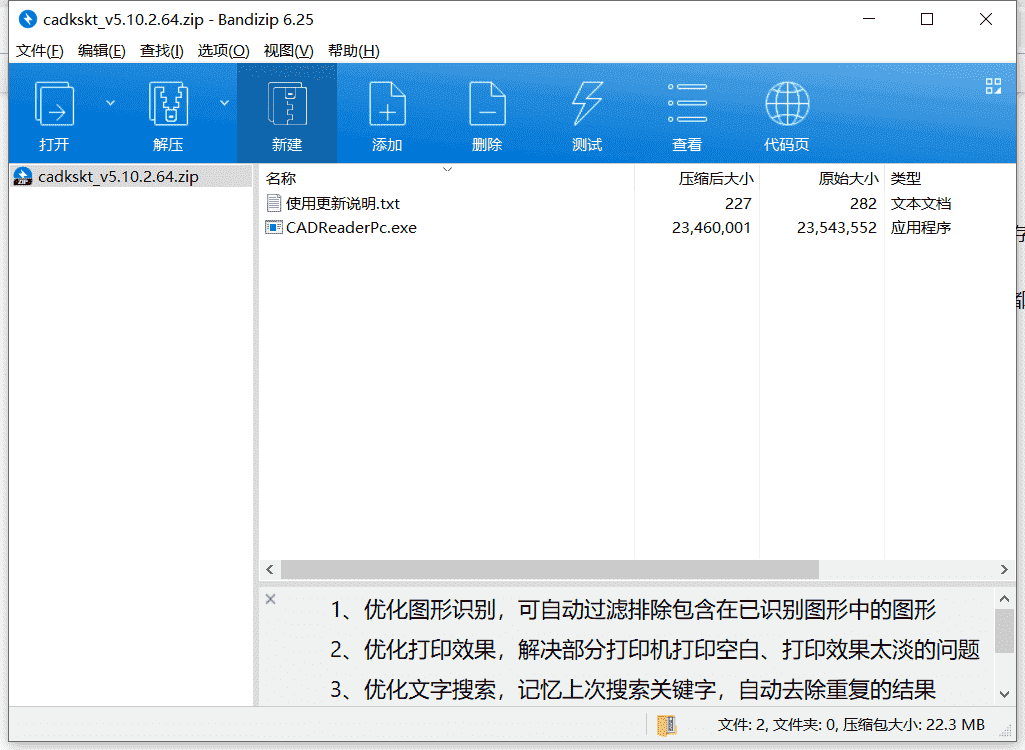Open the 帮助(H) menu

pyautogui.click(x=354, y=51)
